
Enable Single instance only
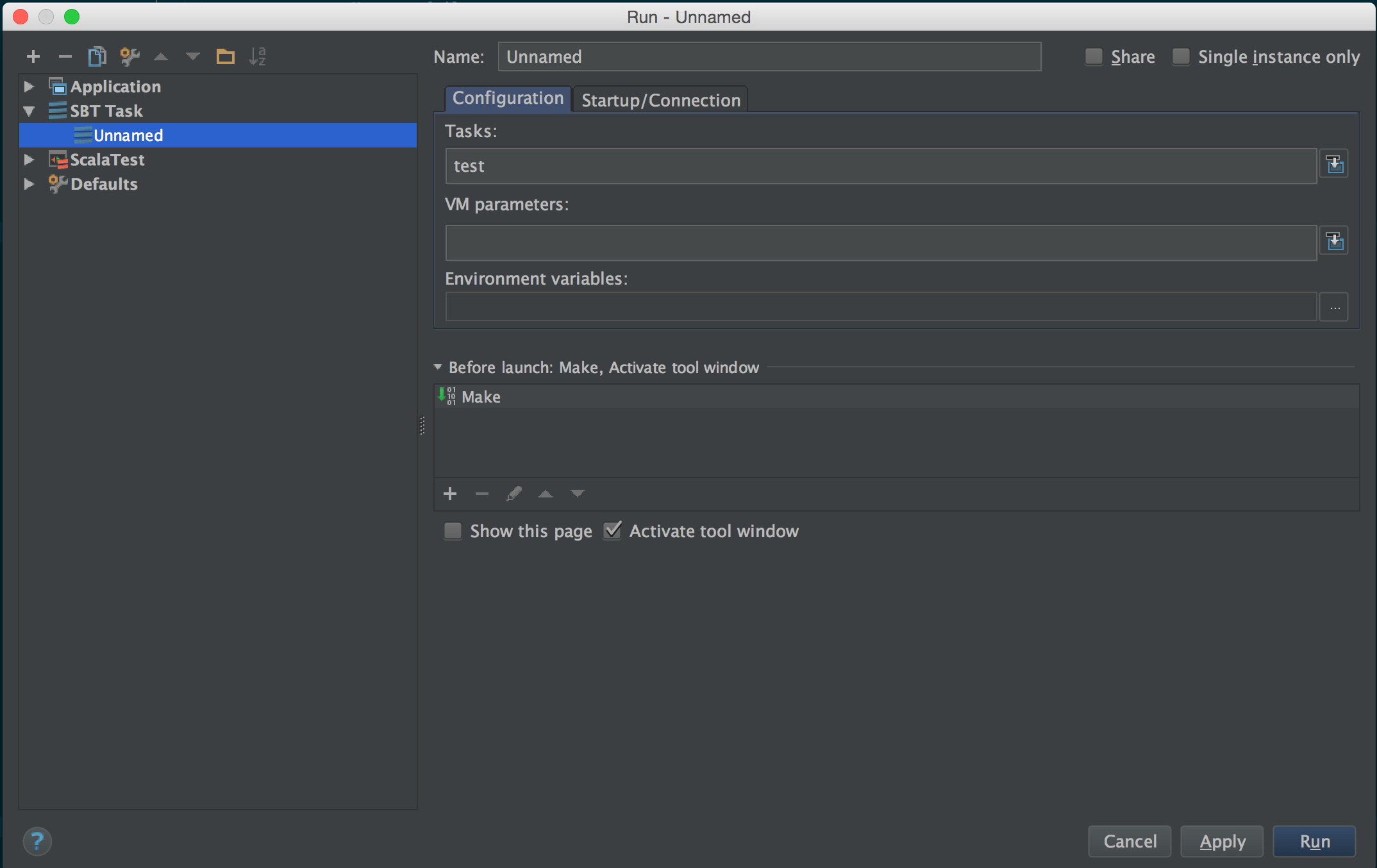[1181, 56]
